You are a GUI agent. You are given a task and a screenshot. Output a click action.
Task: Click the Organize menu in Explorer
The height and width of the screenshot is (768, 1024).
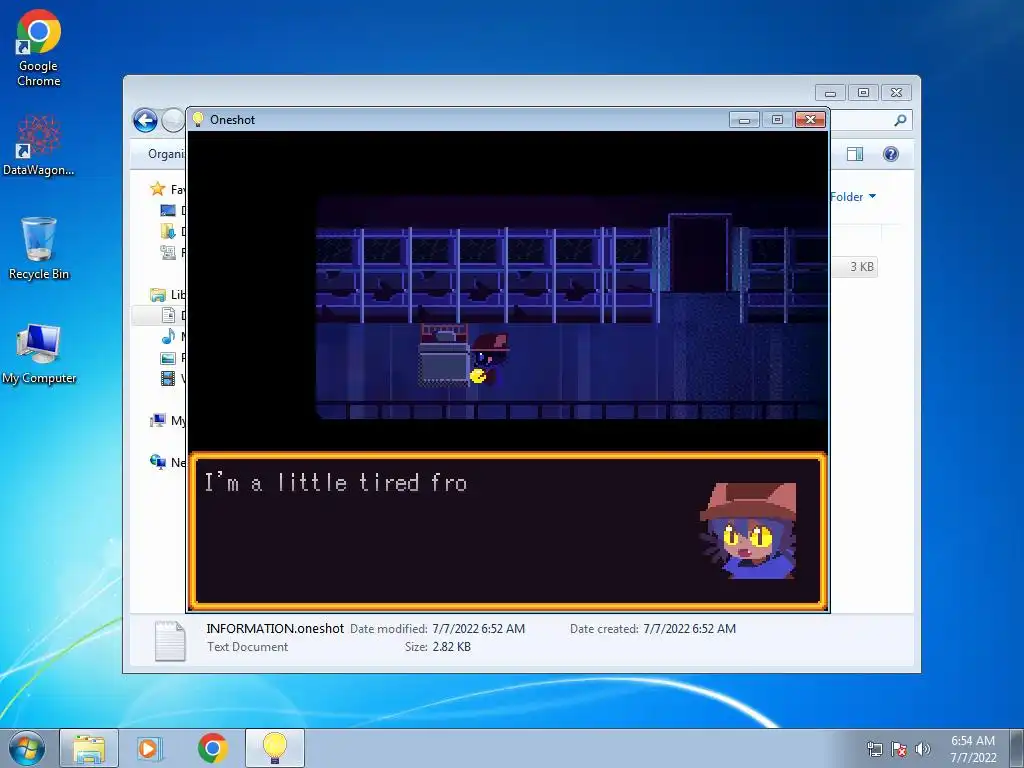[x=167, y=154]
